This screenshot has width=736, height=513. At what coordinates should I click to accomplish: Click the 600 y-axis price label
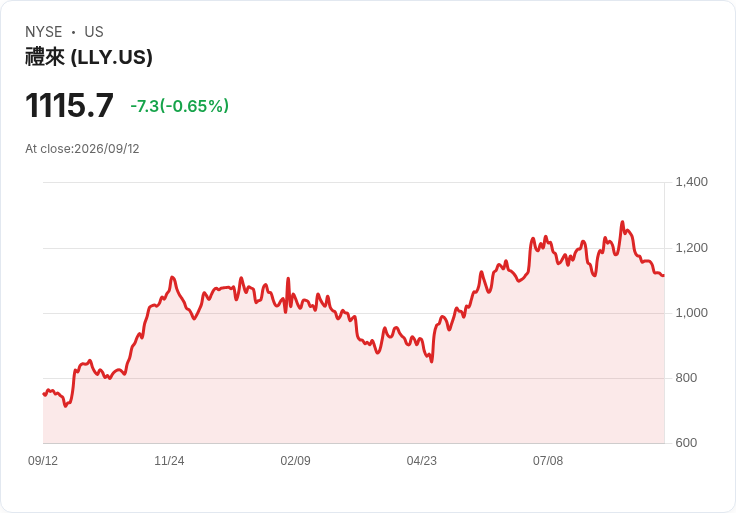tap(686, 443)
